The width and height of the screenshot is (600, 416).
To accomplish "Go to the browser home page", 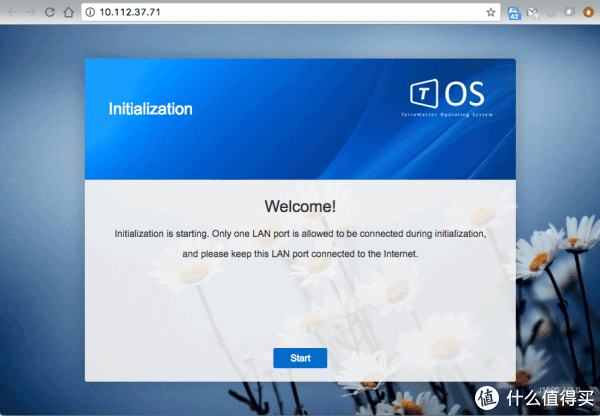I will tap(67, 13).
